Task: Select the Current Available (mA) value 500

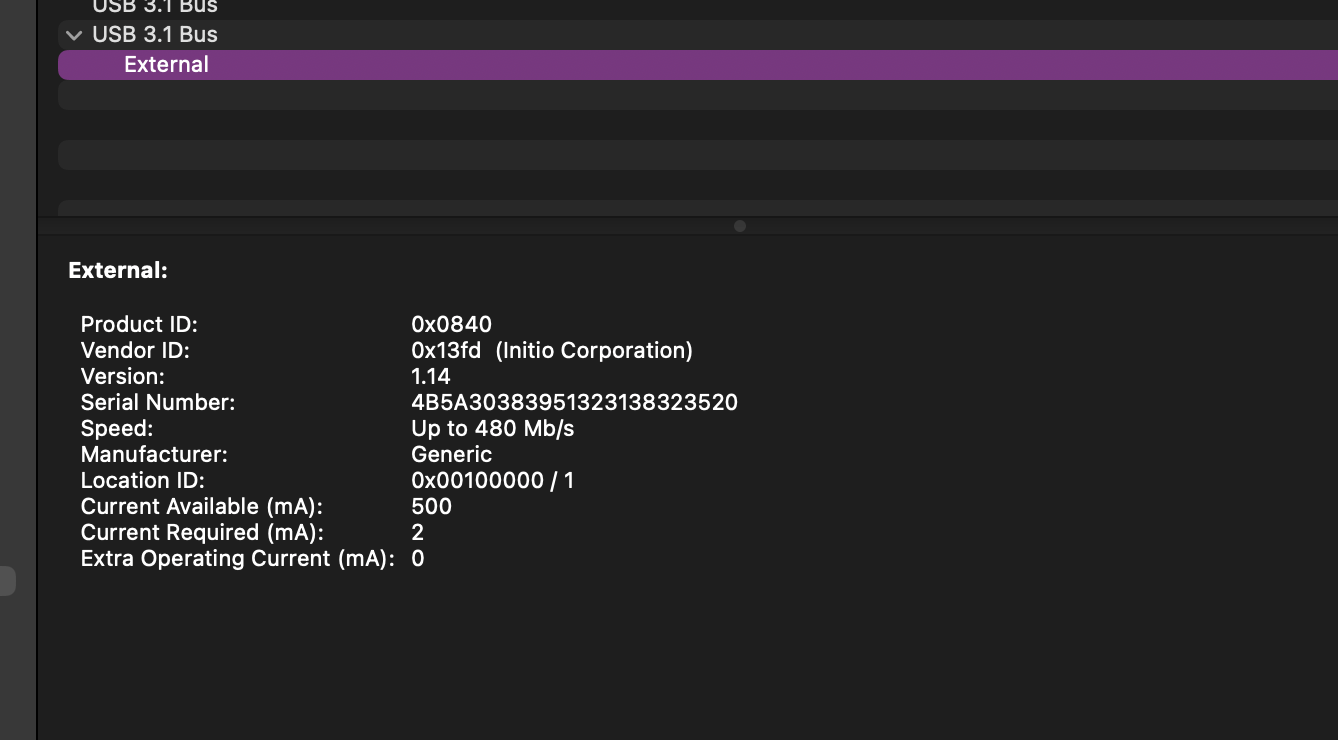Action: coord(432,506)
